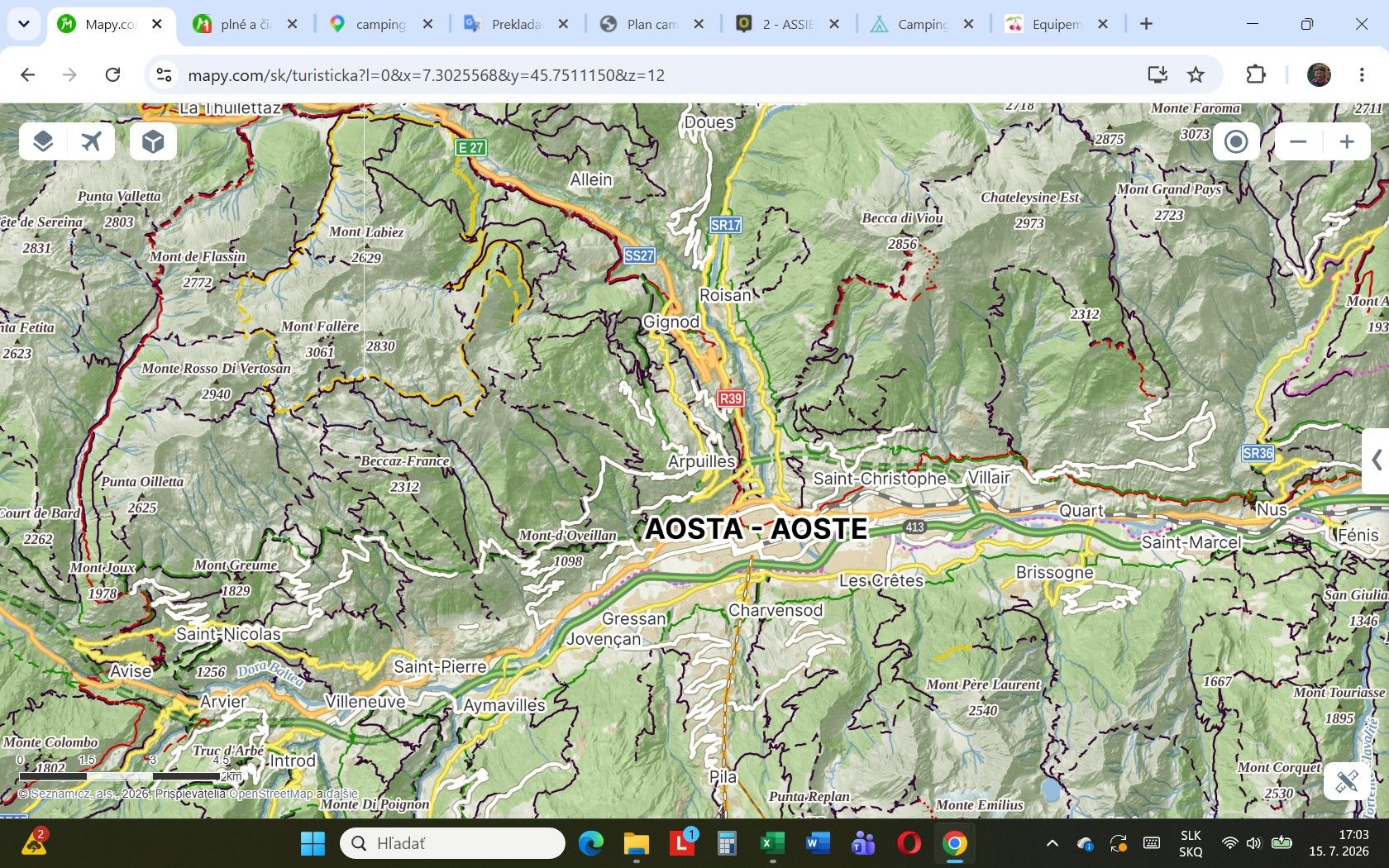Bookmark this page with the star
This screenshot has height=868, width=1389.
coord(1196,75)
